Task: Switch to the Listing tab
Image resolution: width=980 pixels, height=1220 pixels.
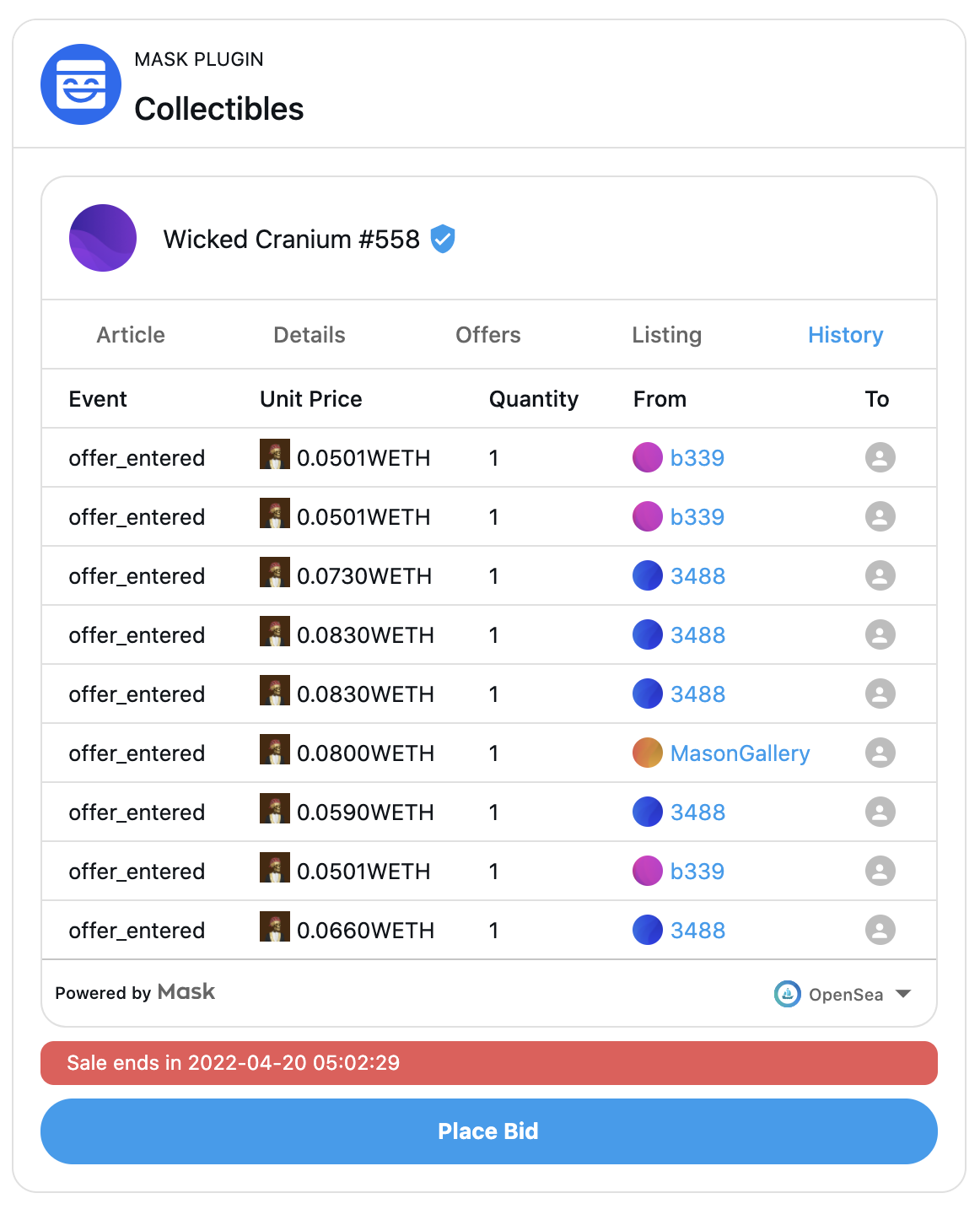Action: click(x=666, y=335)
